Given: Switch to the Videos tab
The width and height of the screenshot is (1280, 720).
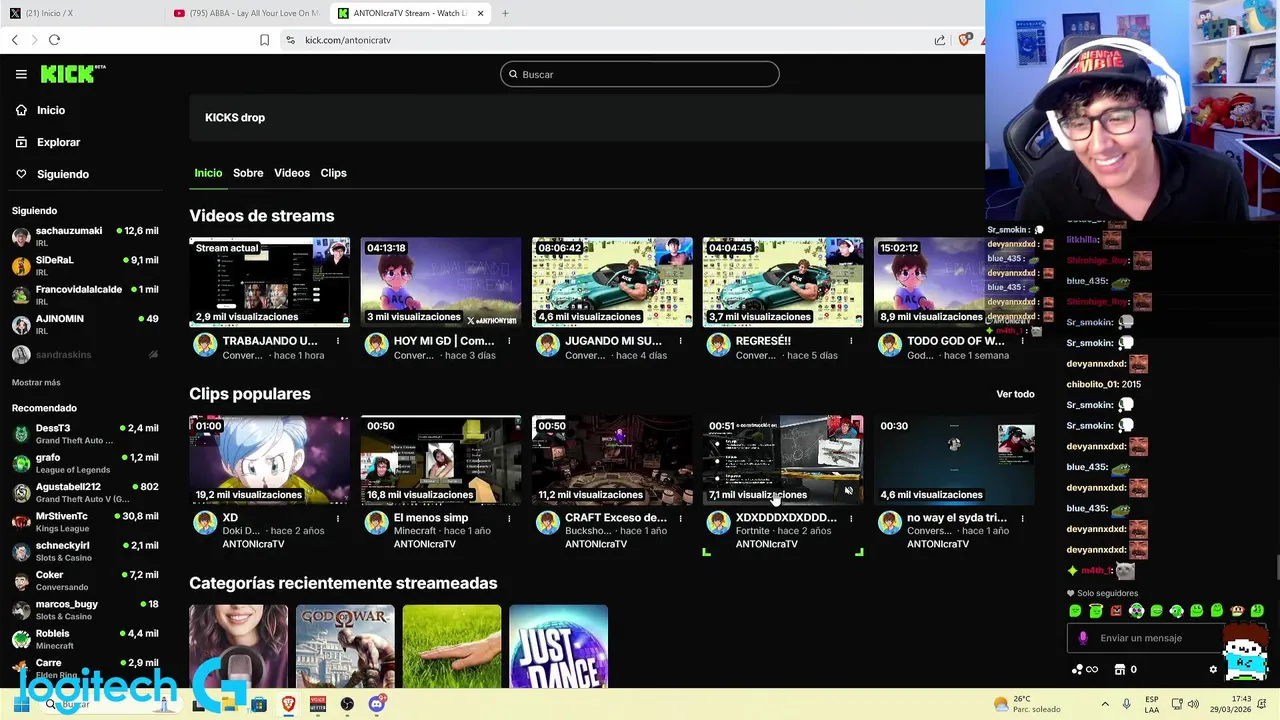Looking at the screenshot, I should tap(292, 173).
